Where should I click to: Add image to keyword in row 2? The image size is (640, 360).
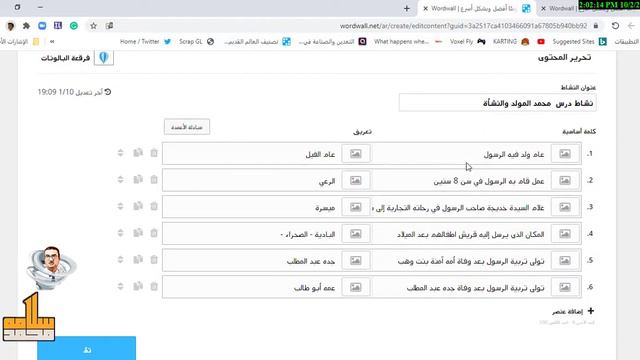[565, 180]
